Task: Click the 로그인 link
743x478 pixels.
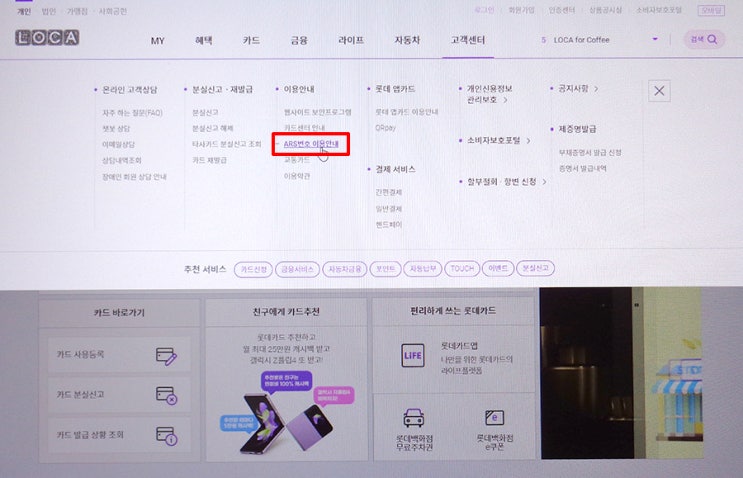Action: [484, 10]
